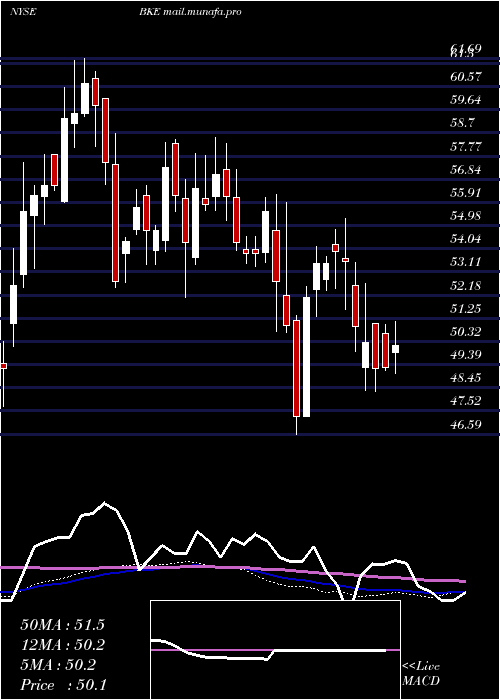Click the NYSE exchange label

pyautogui.click(x=23, y=12)
